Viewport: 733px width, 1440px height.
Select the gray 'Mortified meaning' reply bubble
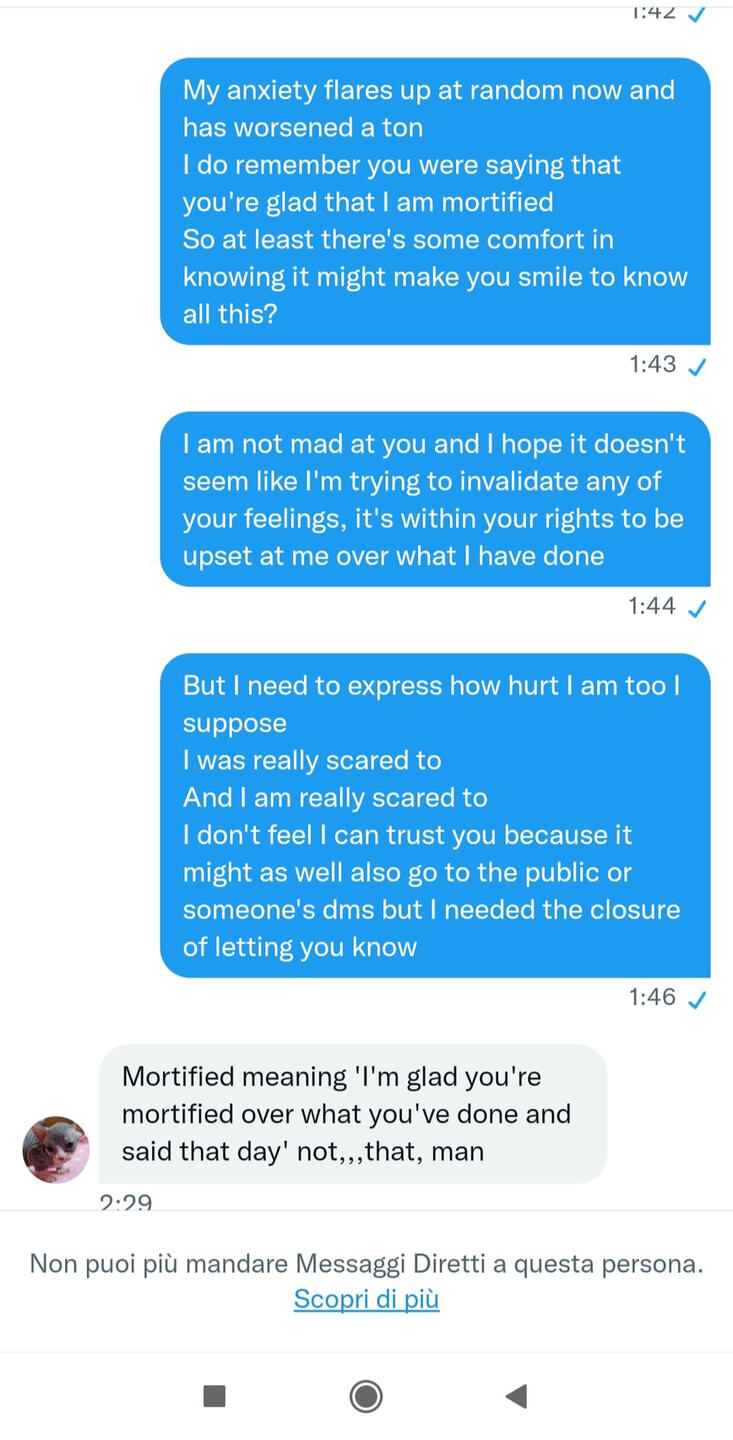(353, 1114)
